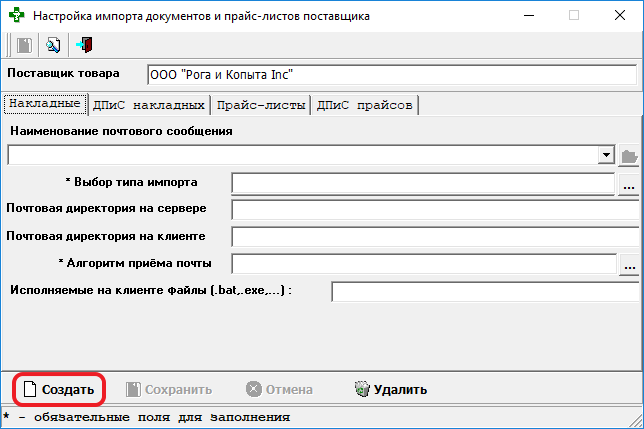Open the Выбор типа импорта ellipsis picker
This screenshot has height=429, width=644.
coord(629,184)
